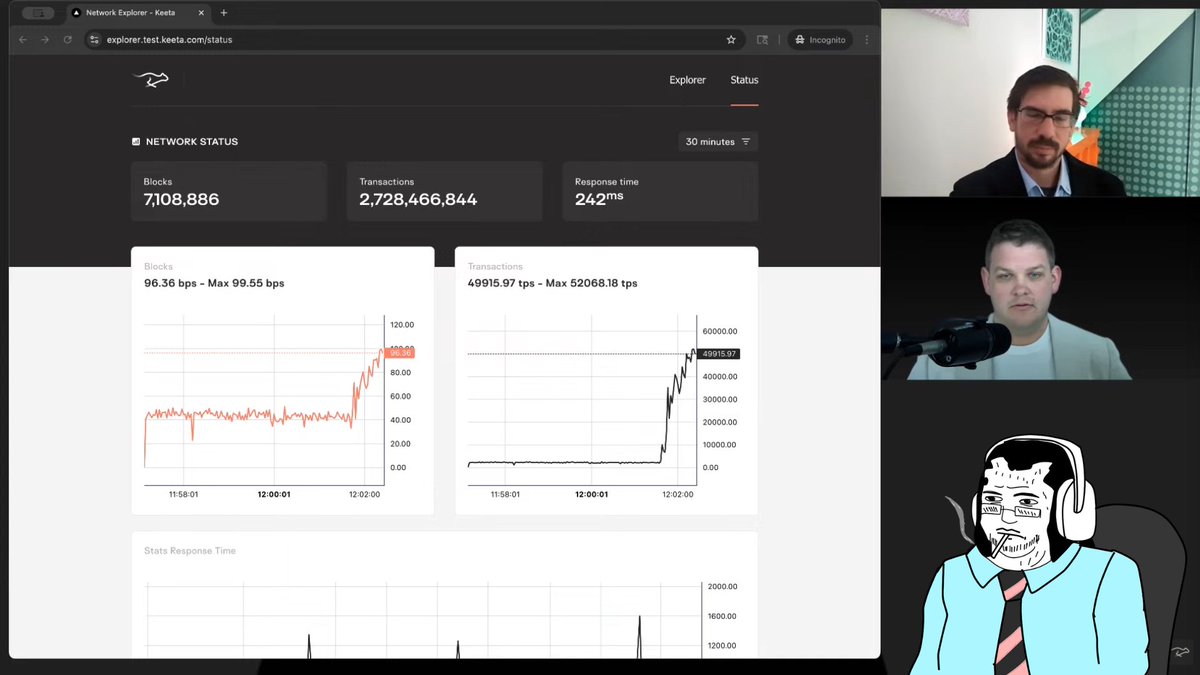
Task: Click the 2000.00 axis value on Response Time chart
Action: (x=720, y=587)
